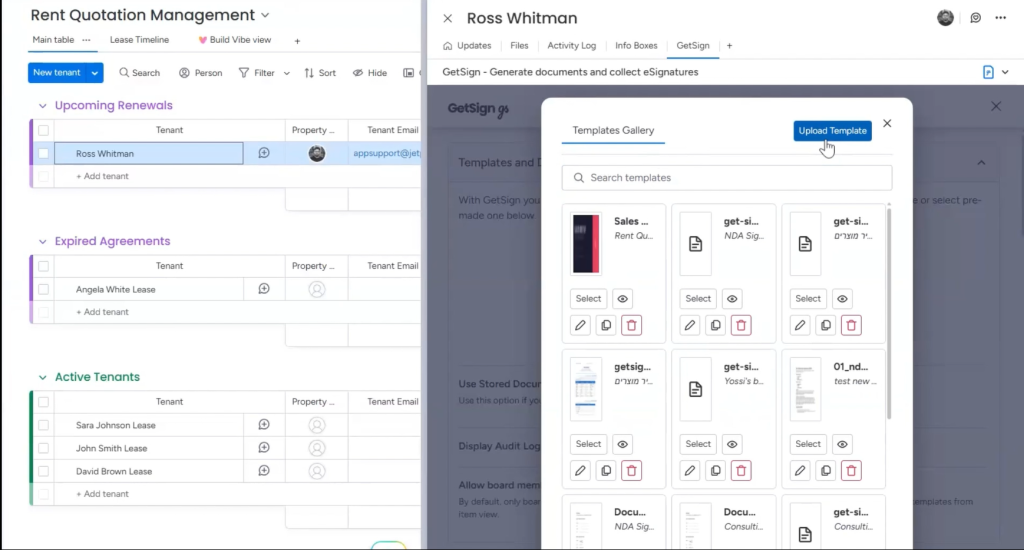
Task: Delete the Sales template
Action: pyautogui.click(x=632, y=325)
